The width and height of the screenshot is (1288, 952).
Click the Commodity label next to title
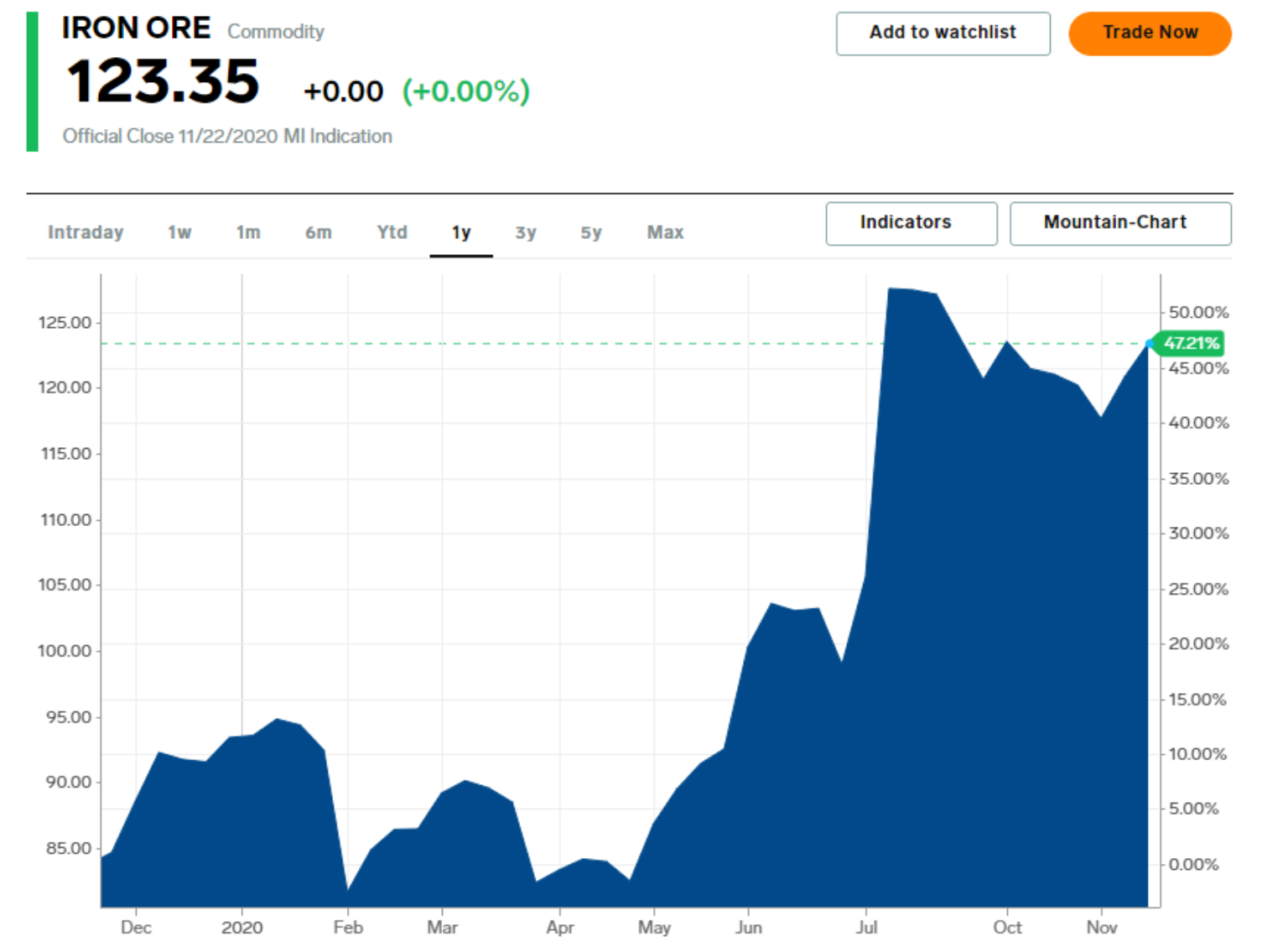click(x=276, y=32)
